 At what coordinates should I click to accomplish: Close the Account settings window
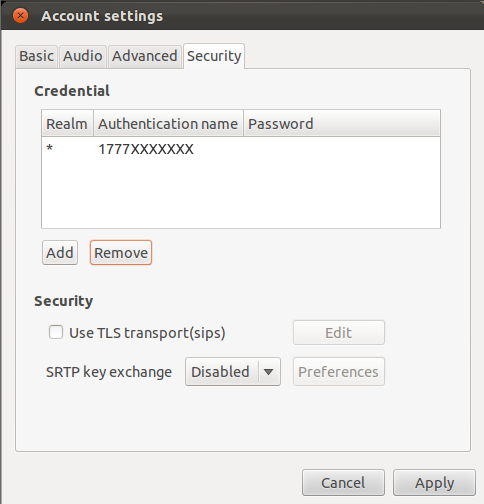click(20, 16)
